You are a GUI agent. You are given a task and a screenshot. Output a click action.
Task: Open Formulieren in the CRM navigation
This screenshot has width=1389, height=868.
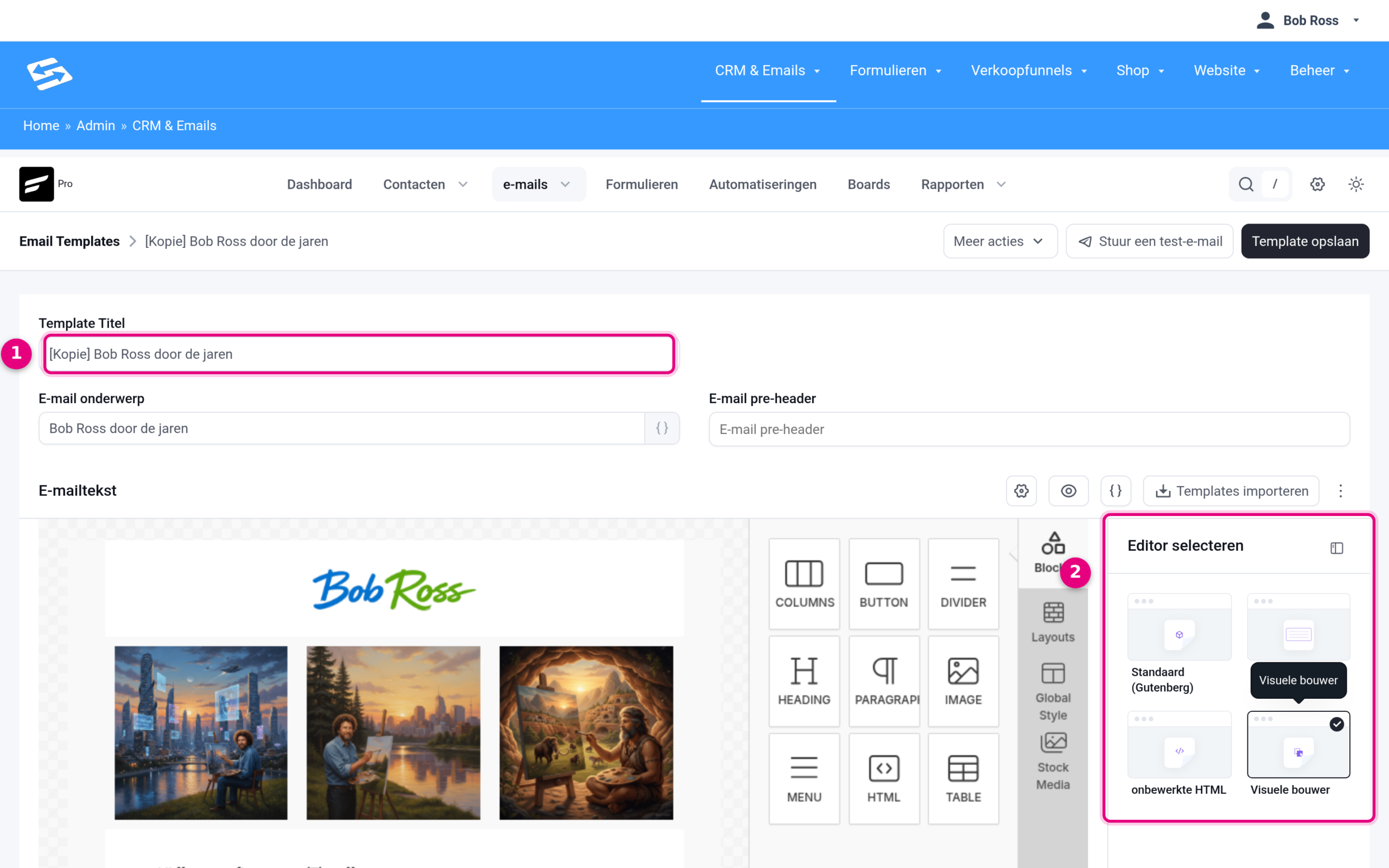coord(642,184)
